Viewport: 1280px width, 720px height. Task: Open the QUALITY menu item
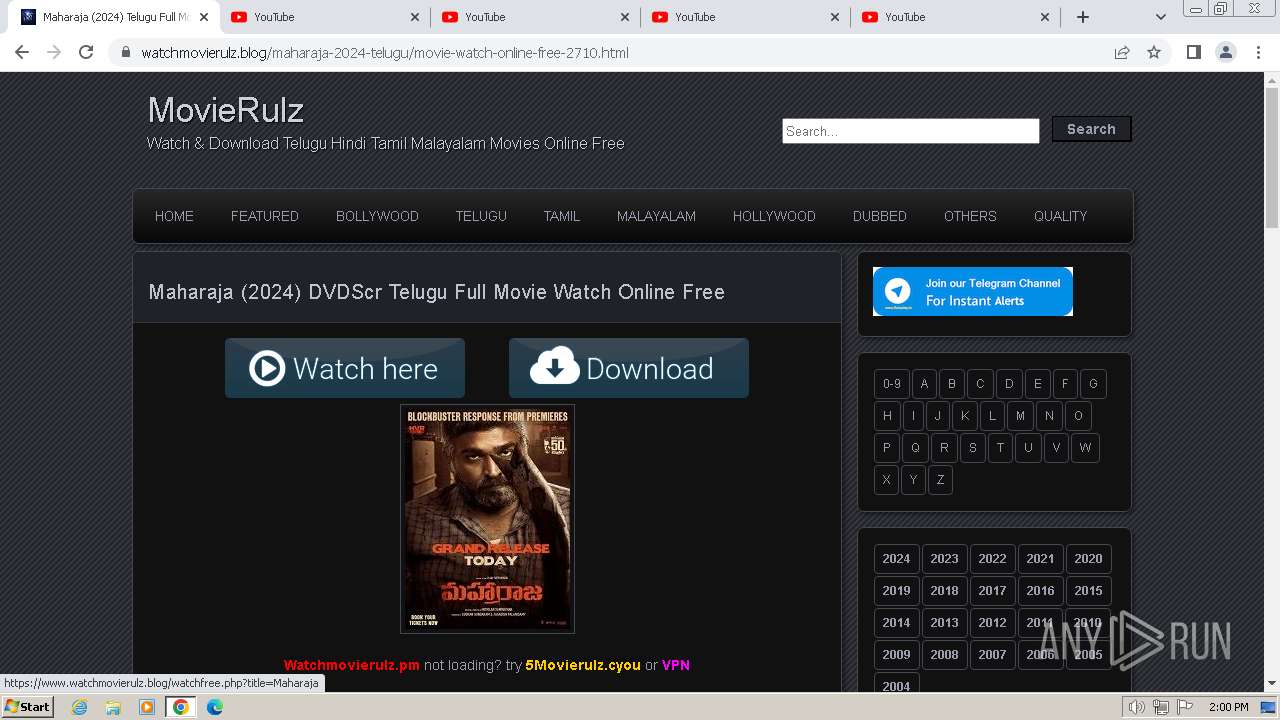click(x=1060, y=216)
